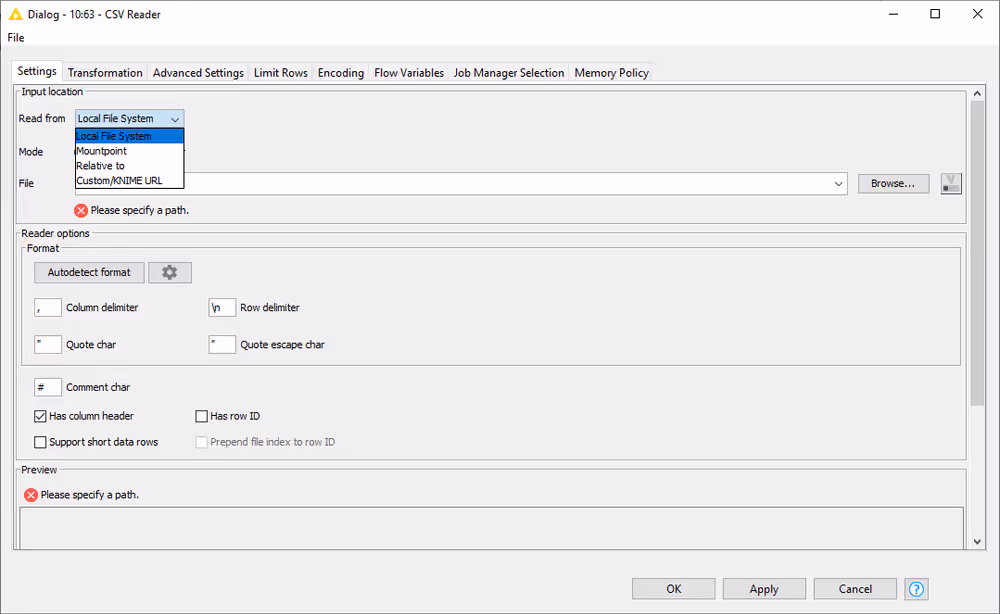Enable the Has row ID option

pos(201,415)
